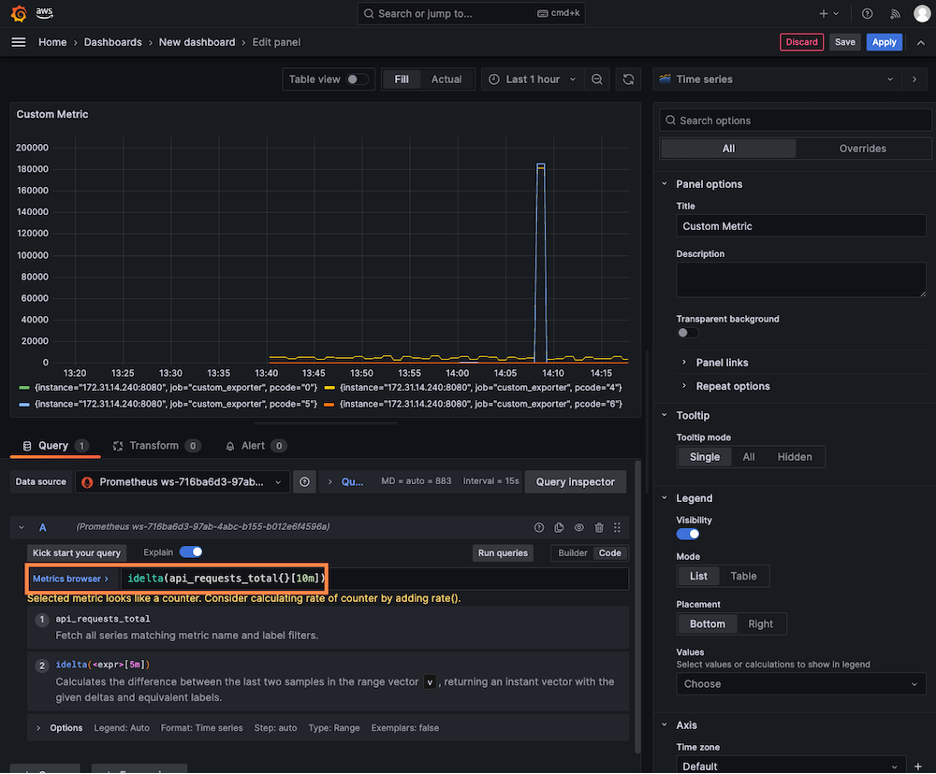Expand the Panel links section
Viewport: 936px width, 774px height.
pos(722,363)
